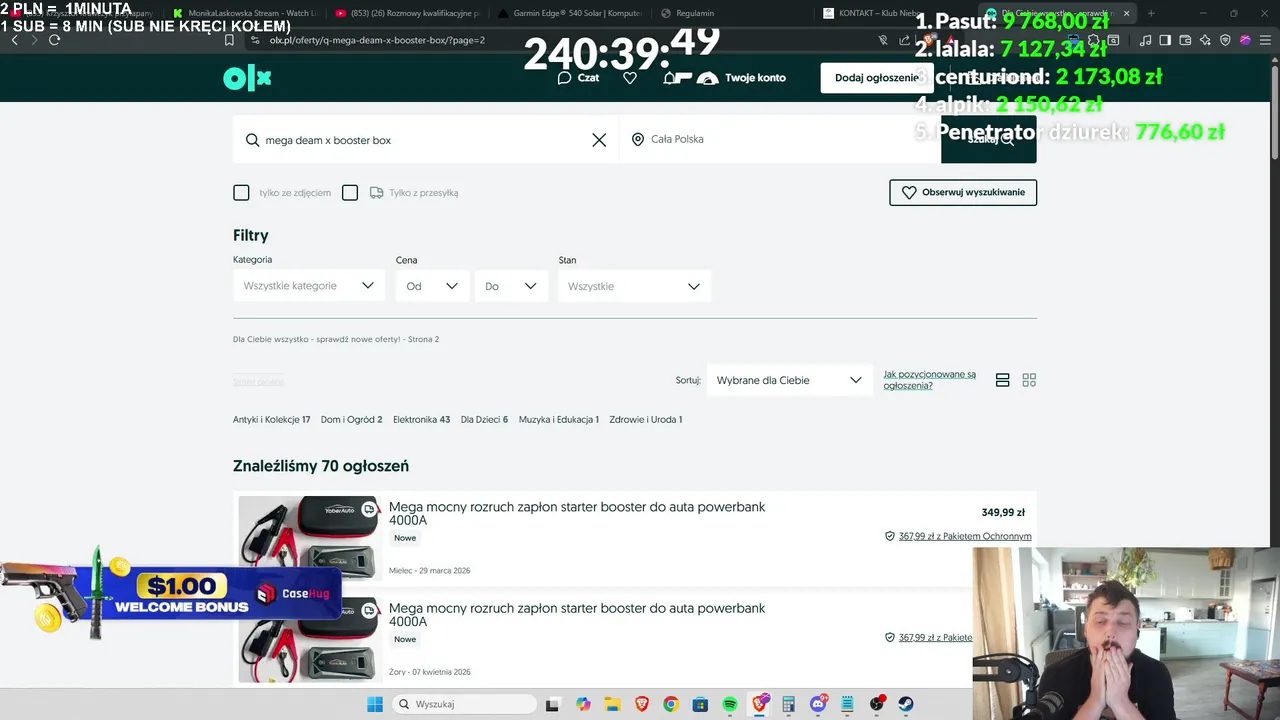Click the Dodaj ogłoszenie button
Image resolution: width=1280 pixels, height=720 pixels.
tap(877, 78)
